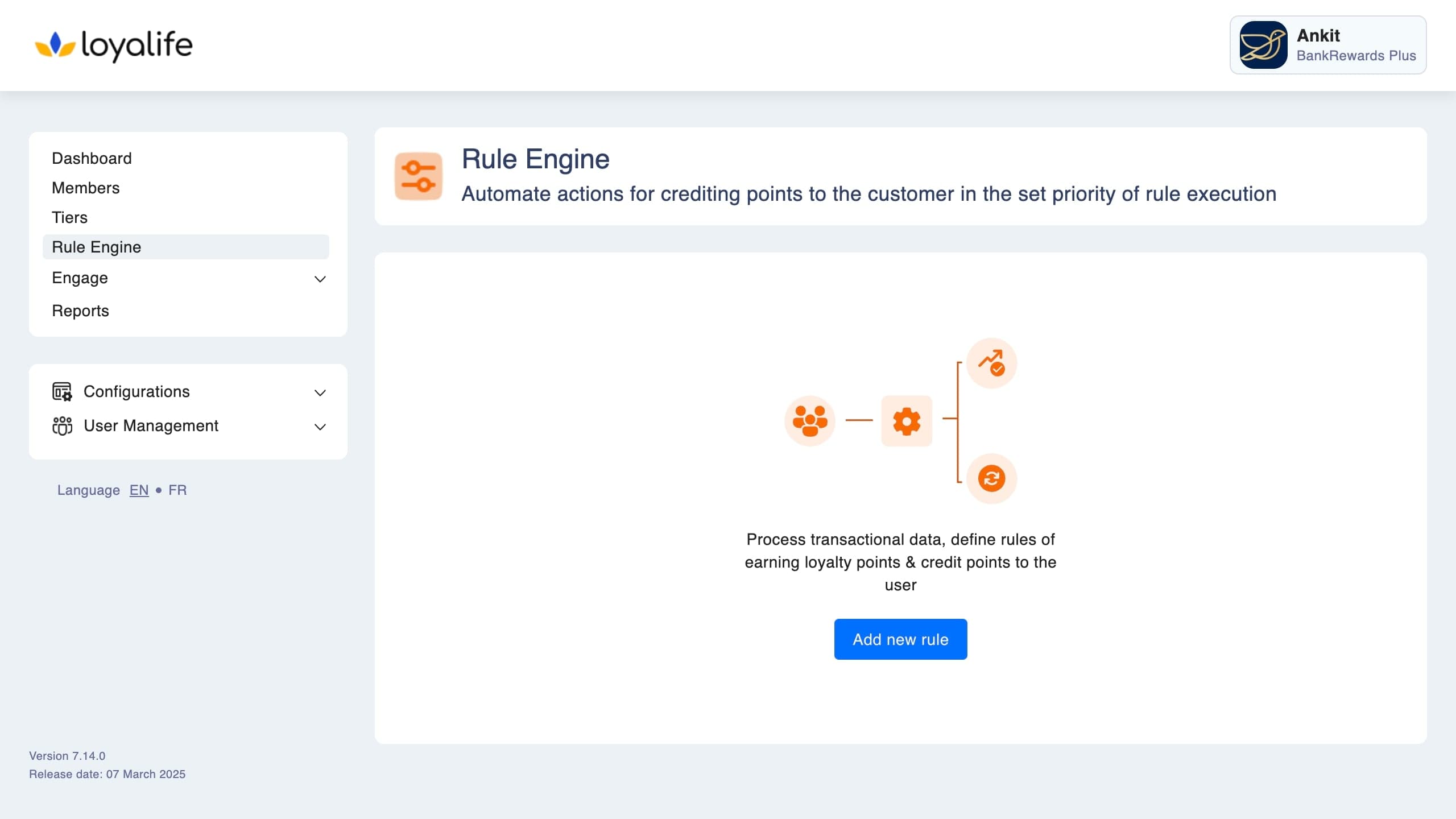Open the Ankit profile card
This screenshot has height=819, width=1456.
tap(1328, 45)
